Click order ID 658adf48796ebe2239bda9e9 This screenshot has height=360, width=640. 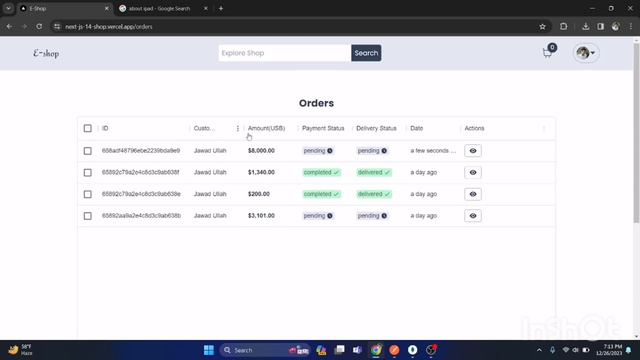141,151
